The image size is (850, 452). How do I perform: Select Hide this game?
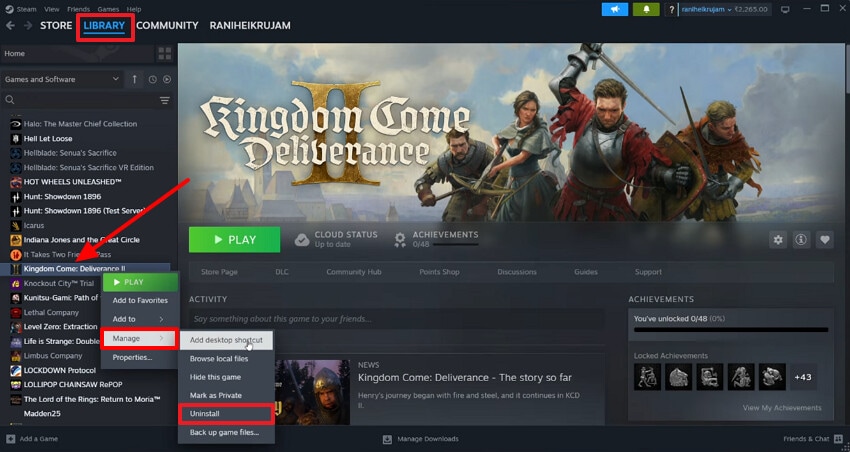(226, 377)
